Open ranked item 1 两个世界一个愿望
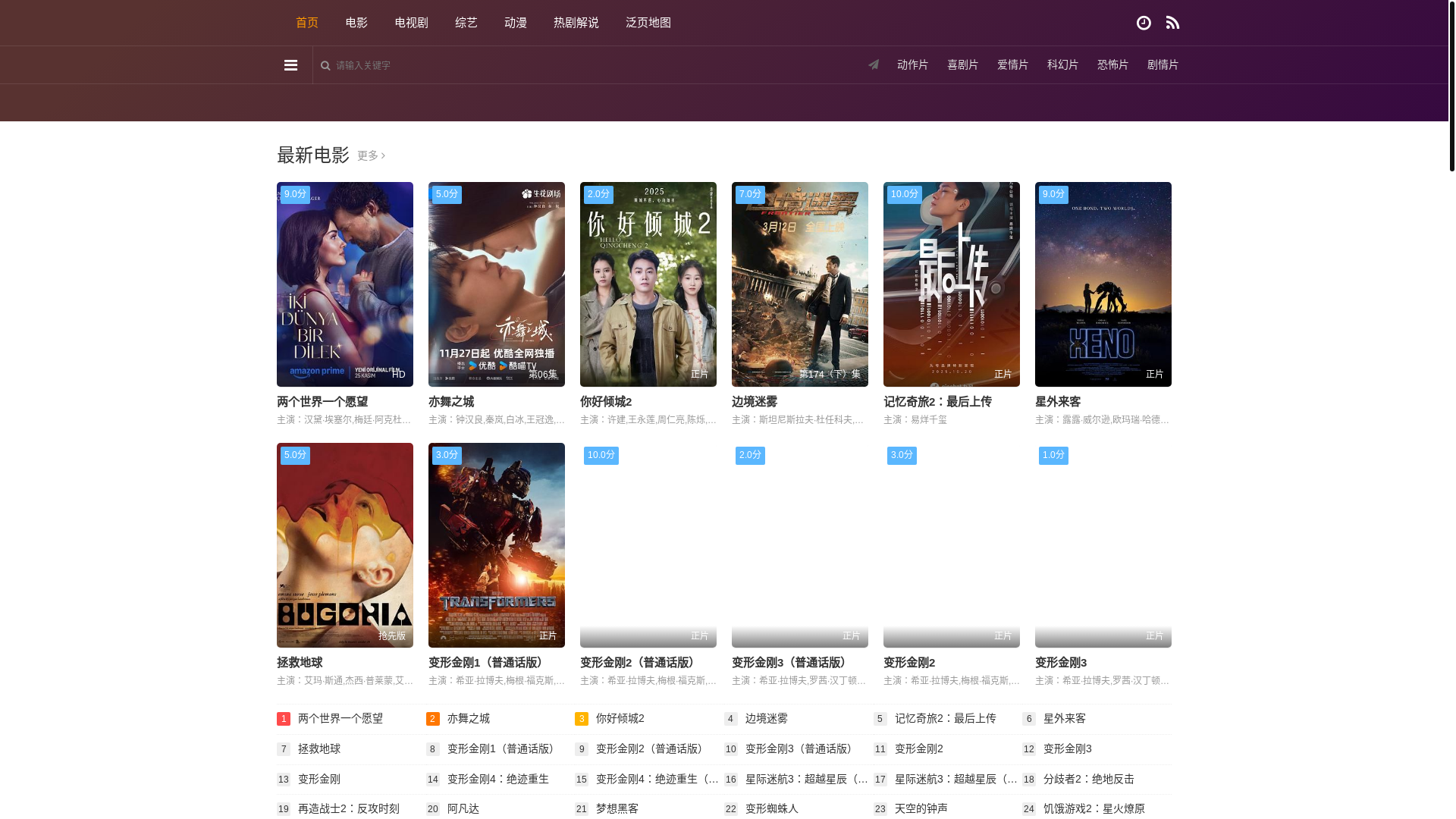This screenshot has height=819, width=1456. click(340, 718)
